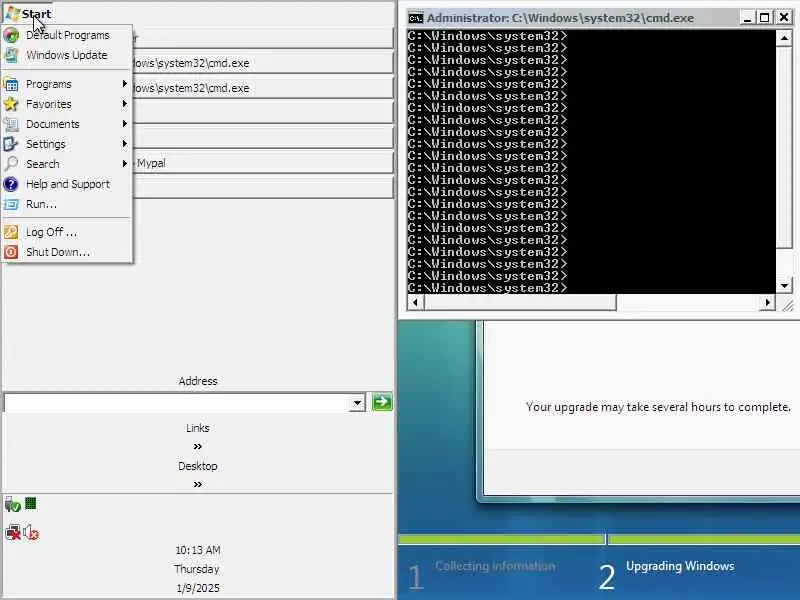Click the muted volume tray icon
Screen dimensions: 800x600
click(31, 532)
